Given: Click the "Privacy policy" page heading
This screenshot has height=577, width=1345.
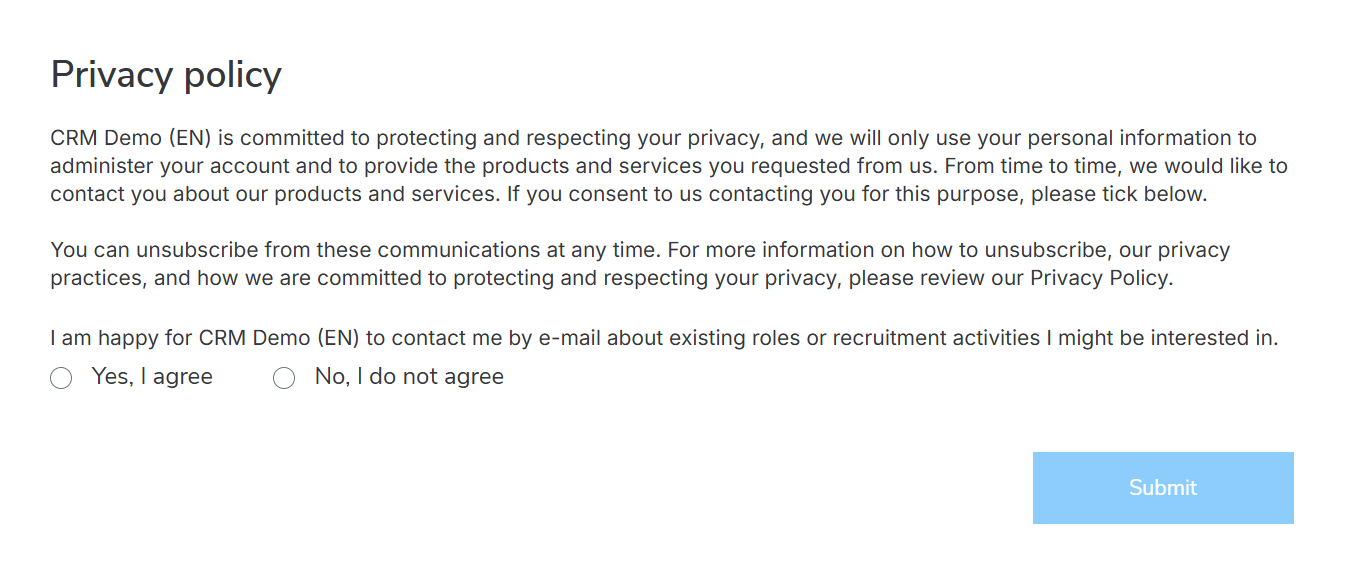Looking at the screenshot, I should pos(166,75).
